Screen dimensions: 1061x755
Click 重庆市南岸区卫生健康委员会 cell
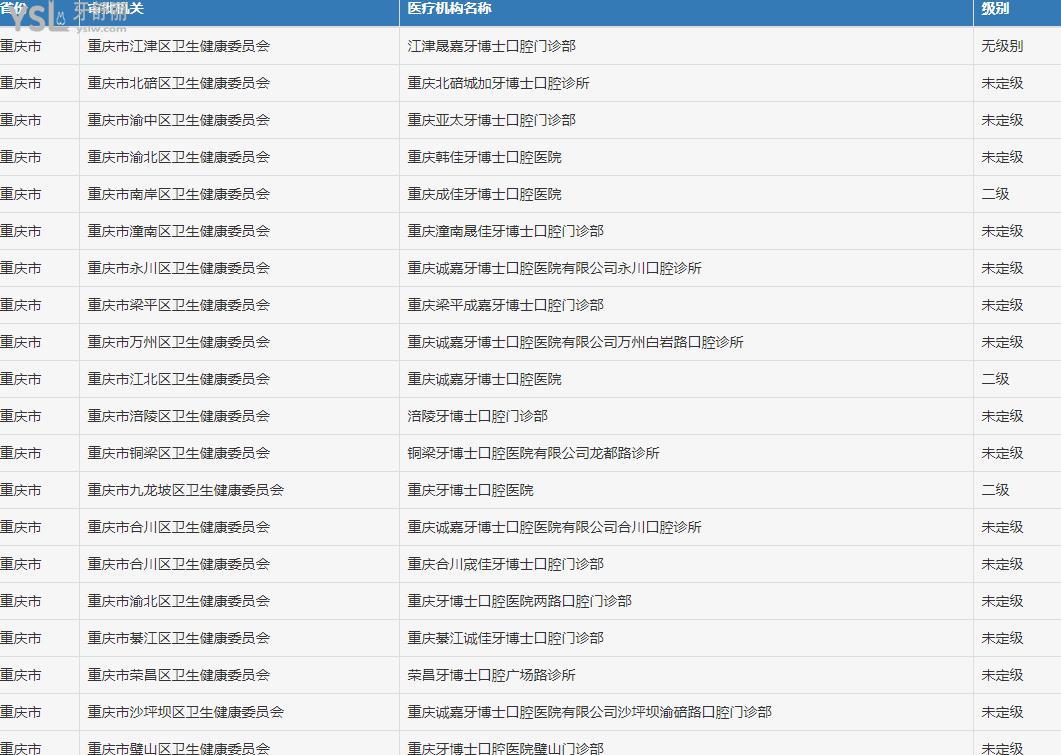tap(179, 194)
